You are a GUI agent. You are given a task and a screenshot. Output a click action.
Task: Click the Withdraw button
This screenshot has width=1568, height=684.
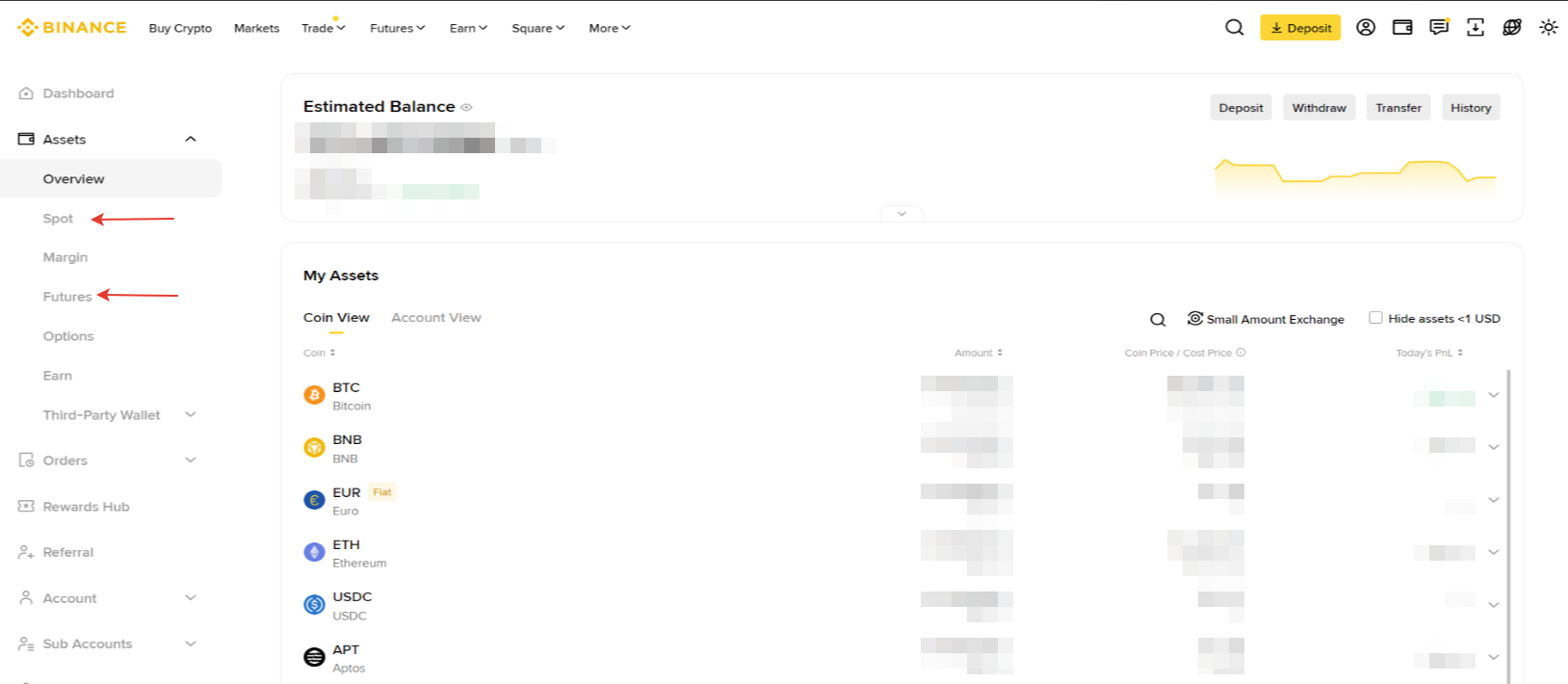click(1319, 108)
